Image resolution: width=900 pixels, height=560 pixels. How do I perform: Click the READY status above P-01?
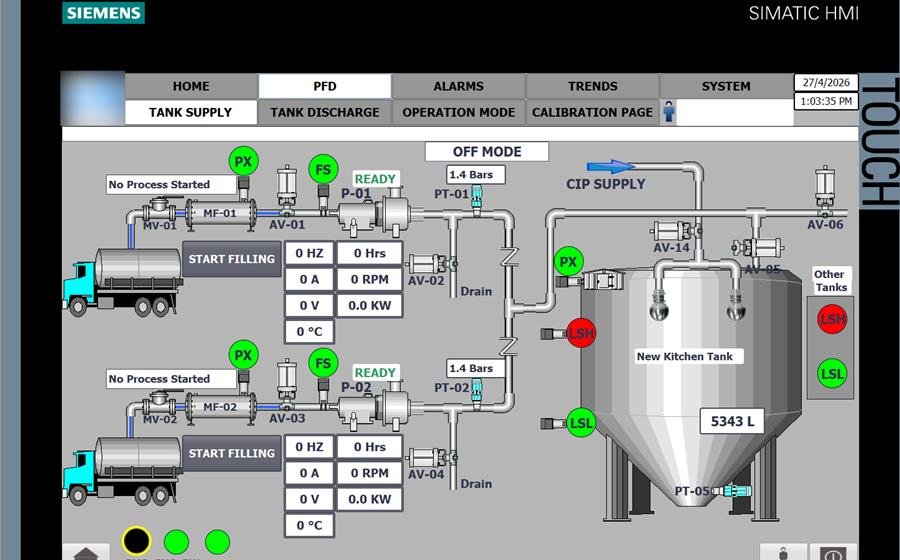[x=375, y=179]
